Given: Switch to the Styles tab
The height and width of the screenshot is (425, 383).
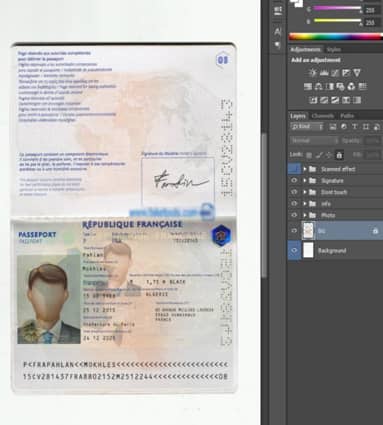Looking at the screenshot, I should coord(333,50).
